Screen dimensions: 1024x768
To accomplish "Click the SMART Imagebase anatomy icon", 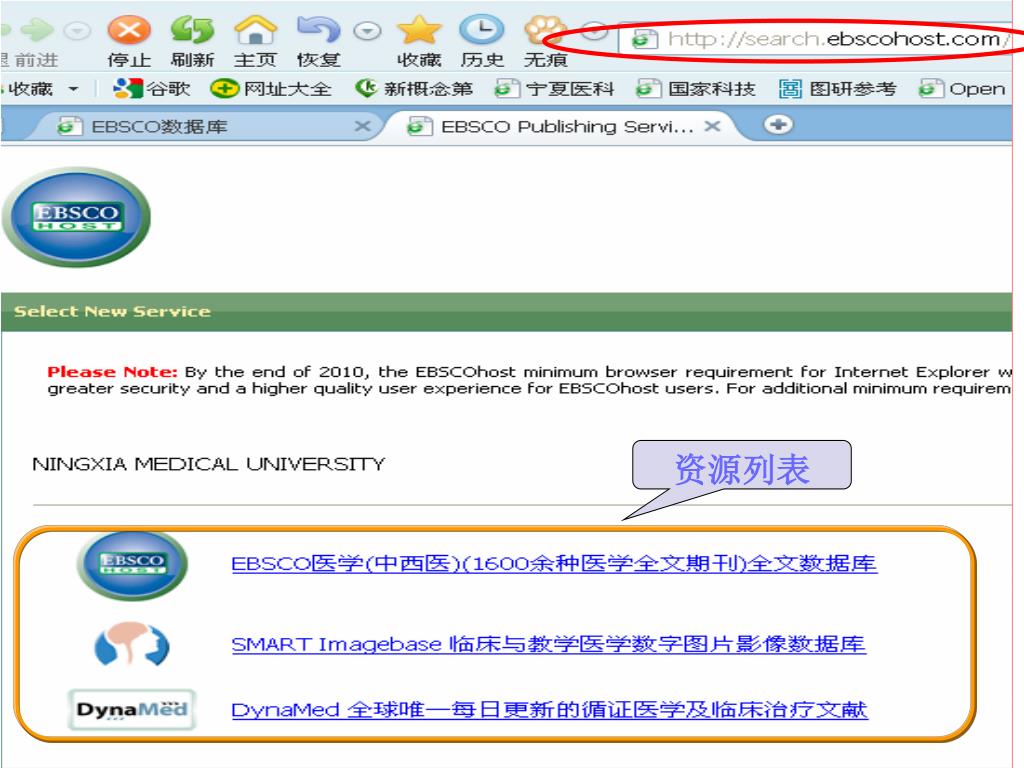I will click(x=132, y=644).
